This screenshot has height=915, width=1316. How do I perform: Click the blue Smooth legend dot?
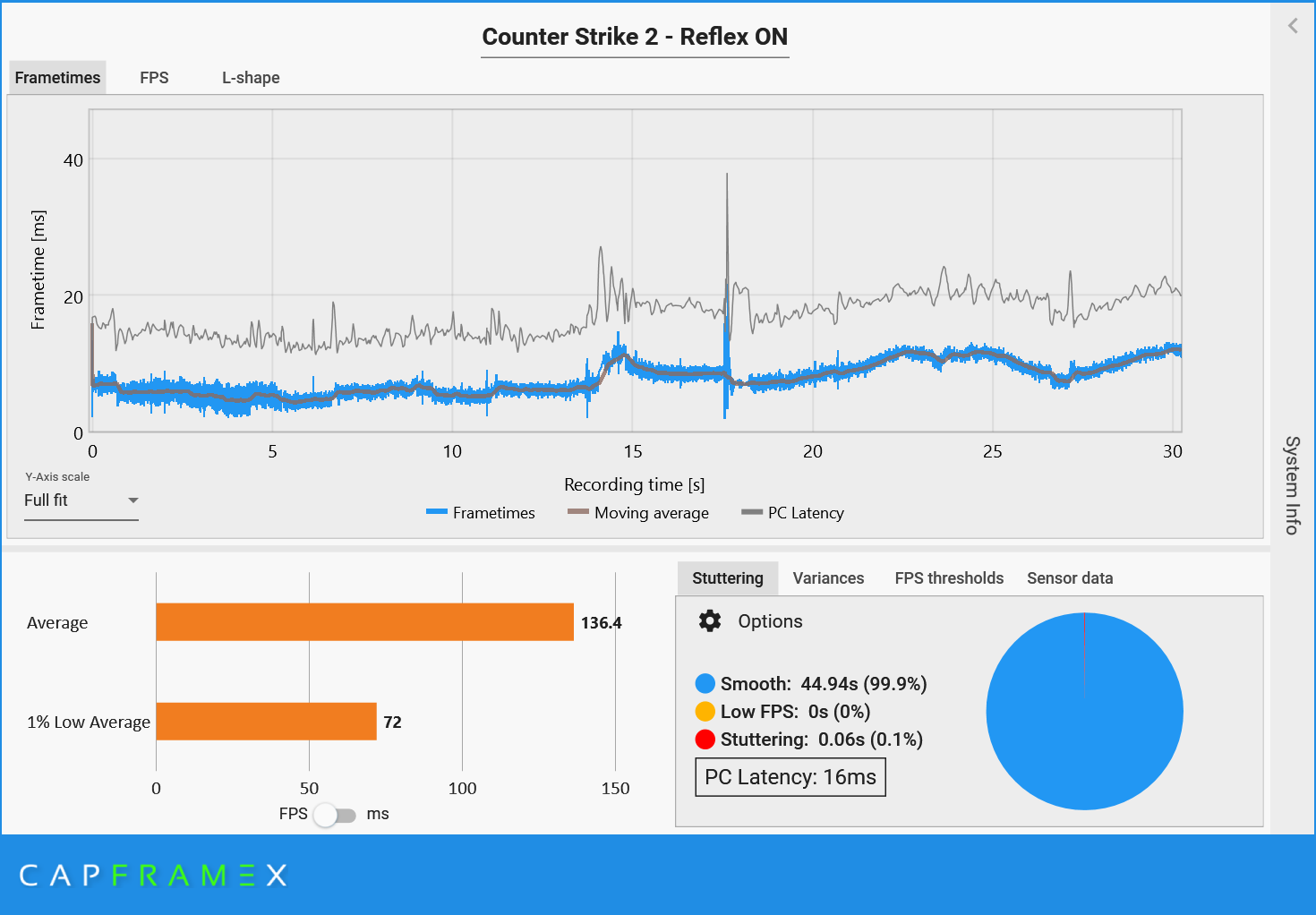pos(705,684)
